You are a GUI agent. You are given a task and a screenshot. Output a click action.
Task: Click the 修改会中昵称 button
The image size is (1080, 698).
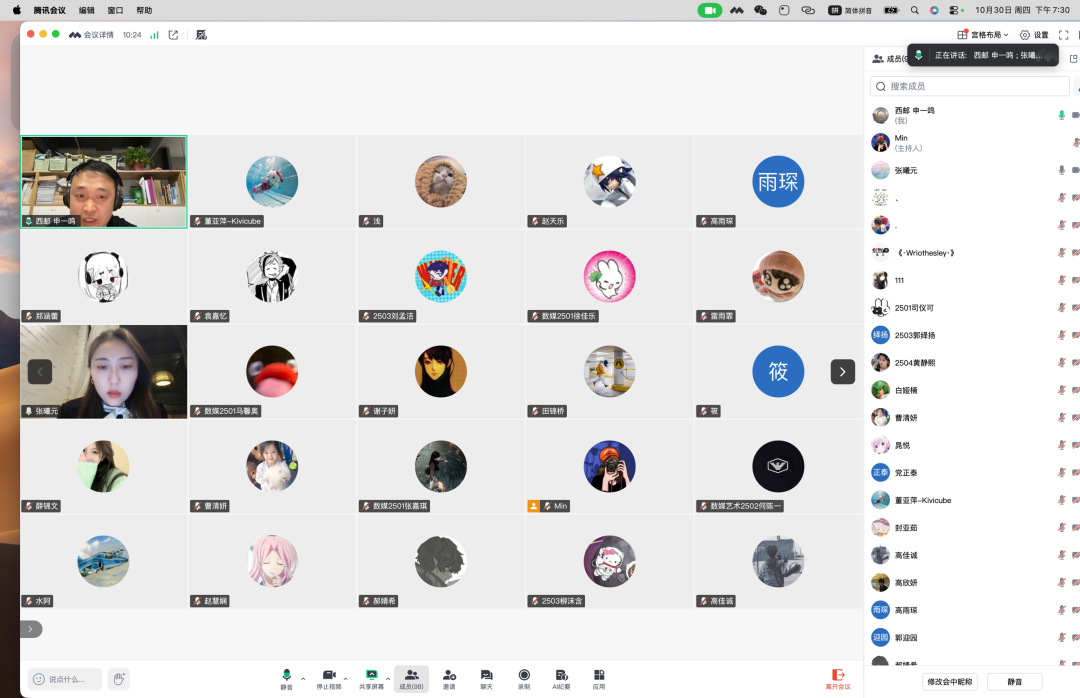949,681
